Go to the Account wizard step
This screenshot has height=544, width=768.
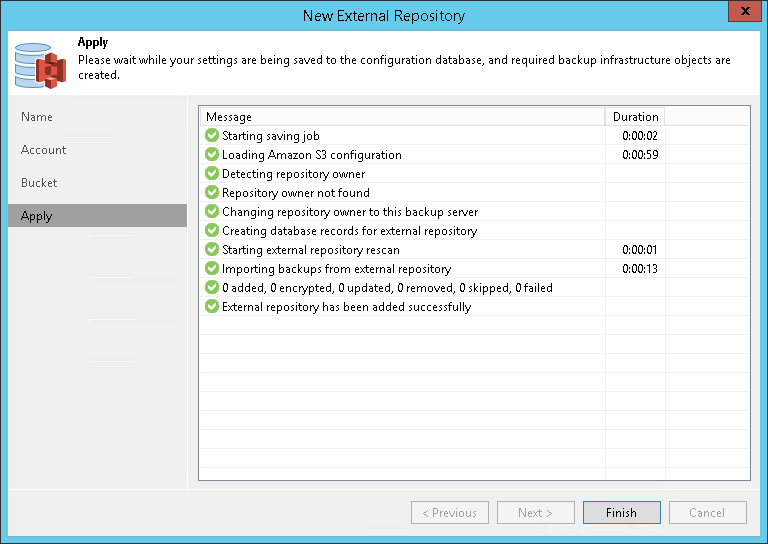[44, 150]
